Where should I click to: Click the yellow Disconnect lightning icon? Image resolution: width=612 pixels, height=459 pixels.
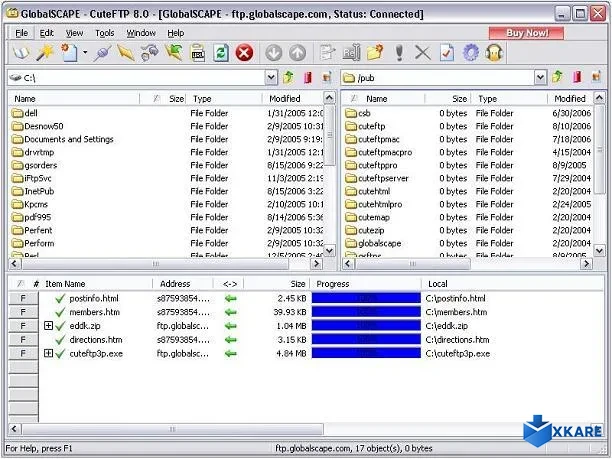125,53
